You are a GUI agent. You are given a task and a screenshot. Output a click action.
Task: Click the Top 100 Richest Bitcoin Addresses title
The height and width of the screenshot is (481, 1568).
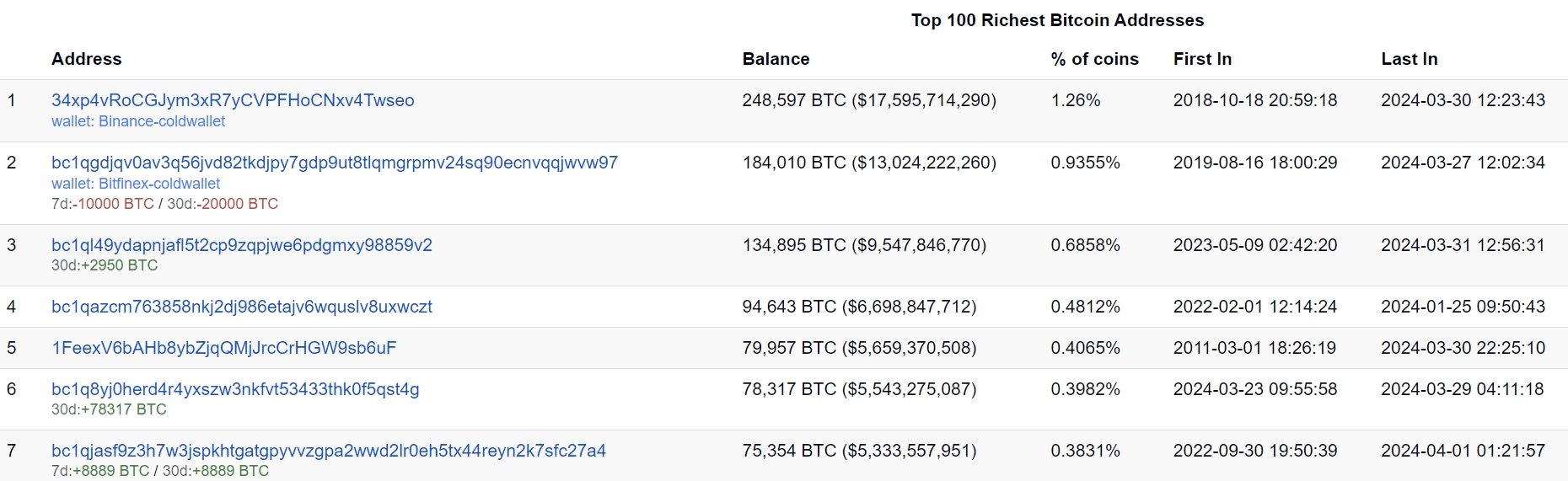pyautogui.click(x=1057, y=20)
